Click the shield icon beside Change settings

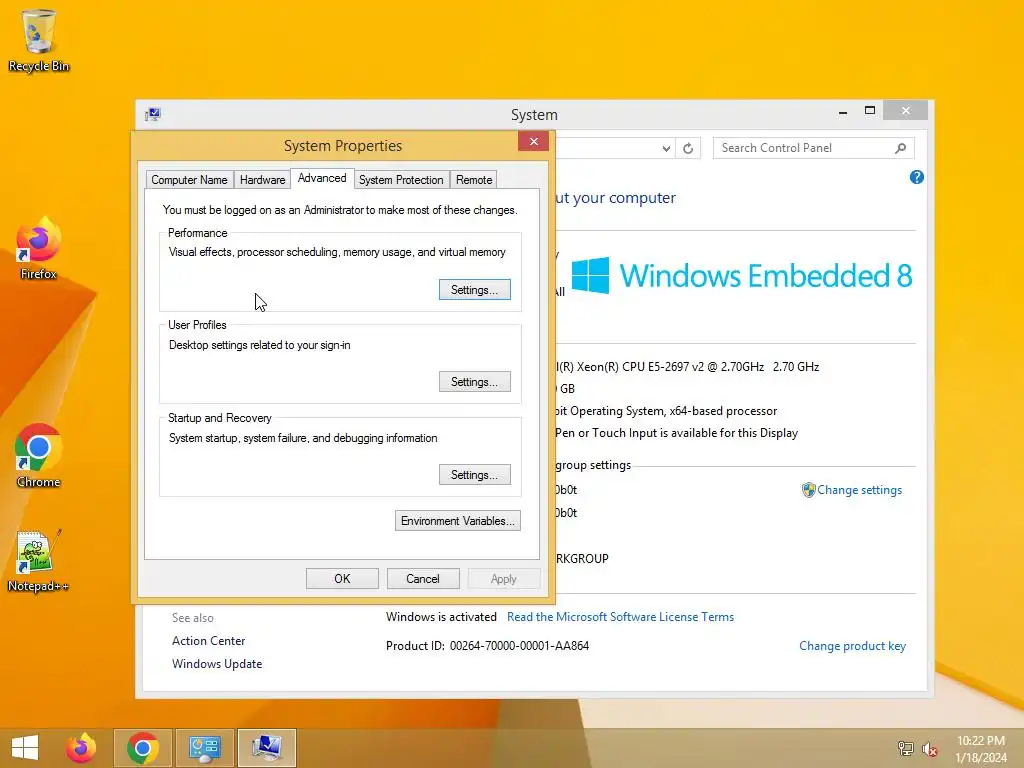point(808,490)
